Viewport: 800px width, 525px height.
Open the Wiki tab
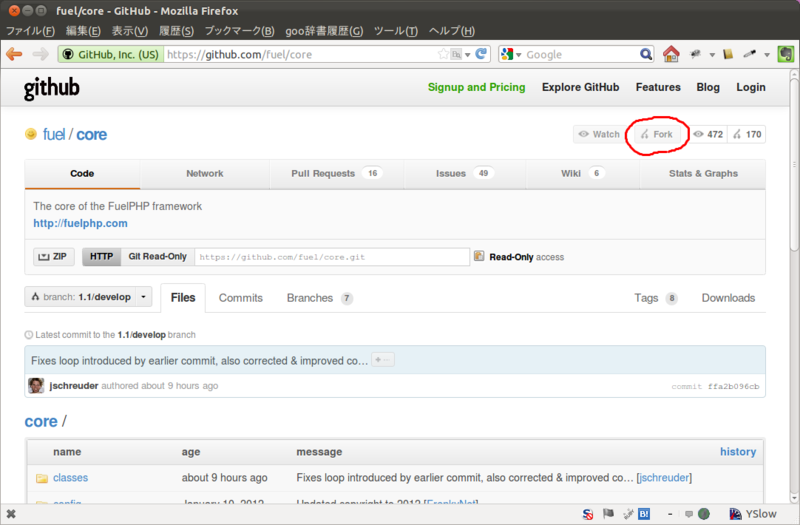click(582, 173)
